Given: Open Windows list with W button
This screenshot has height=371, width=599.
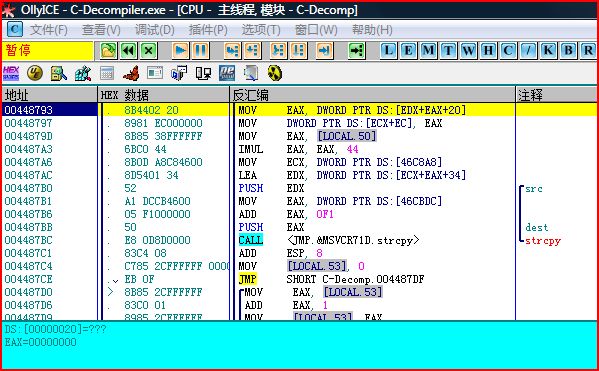Looking at the screenshot, I should pyautogui.click(x=468, y=50).
